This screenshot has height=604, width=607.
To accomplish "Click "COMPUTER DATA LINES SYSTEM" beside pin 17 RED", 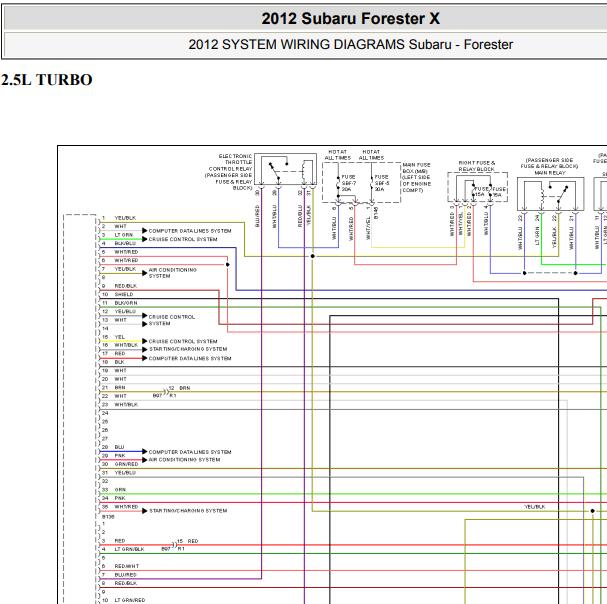I will (190, 359).
